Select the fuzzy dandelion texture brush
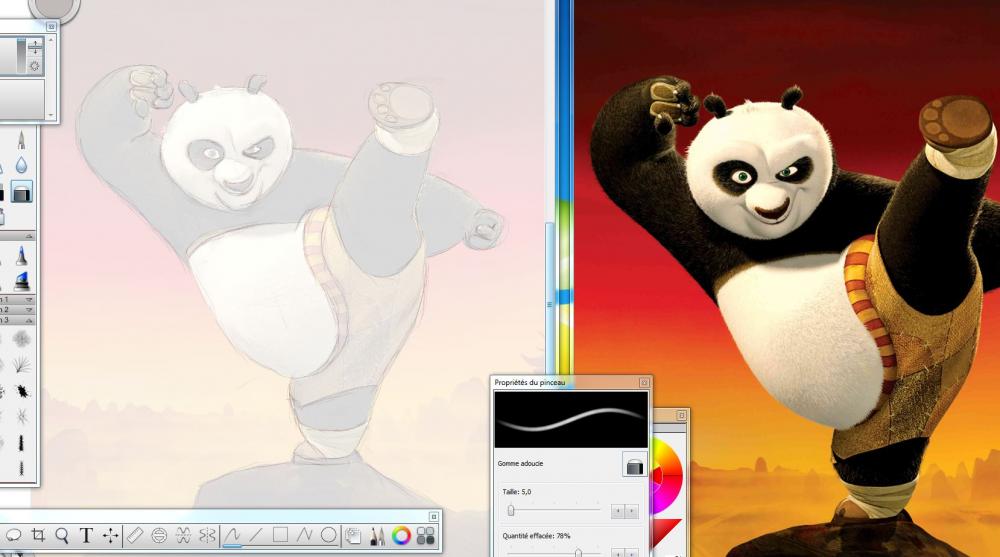This screenshot has width=1000, height=557. pos(21,338)
